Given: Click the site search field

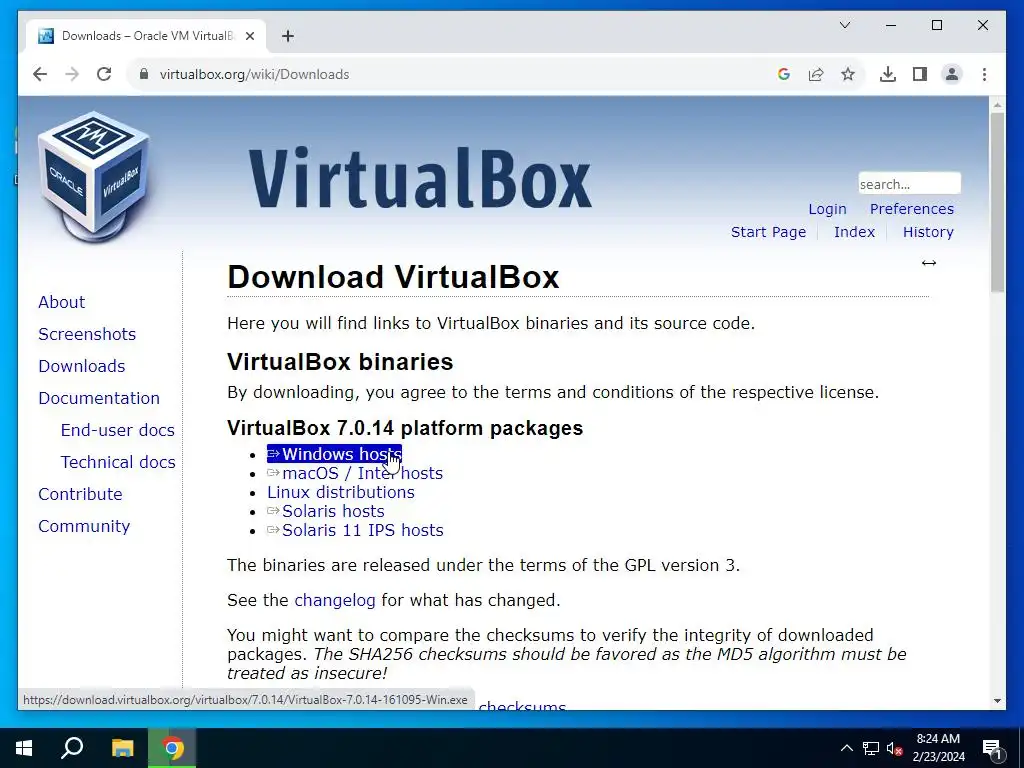Looking at the screenshot, I should pos(909,184).
